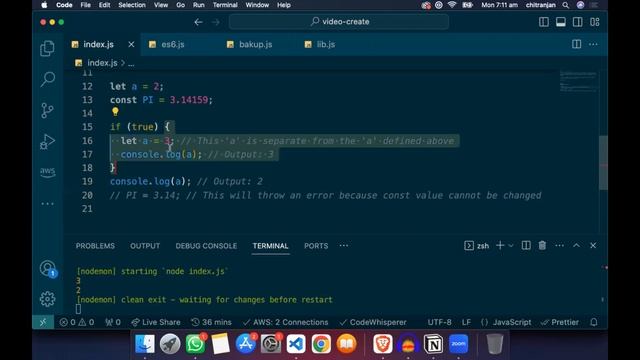
Task: Select the TERMINAL panel tab
Action: (x=270, y=246)
